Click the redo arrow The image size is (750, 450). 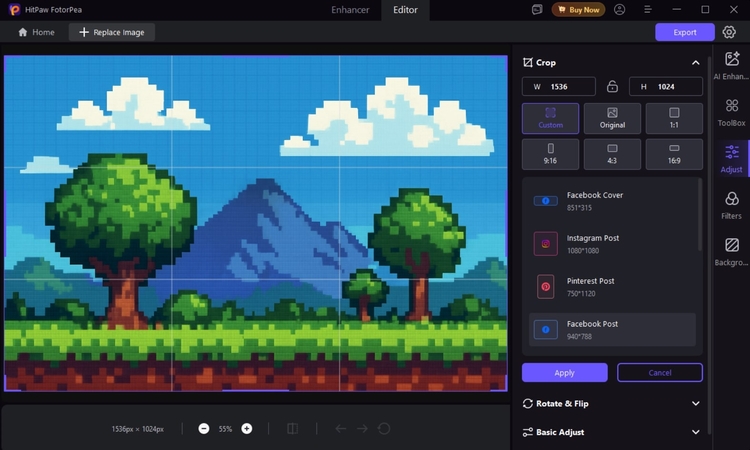(362, 428)
